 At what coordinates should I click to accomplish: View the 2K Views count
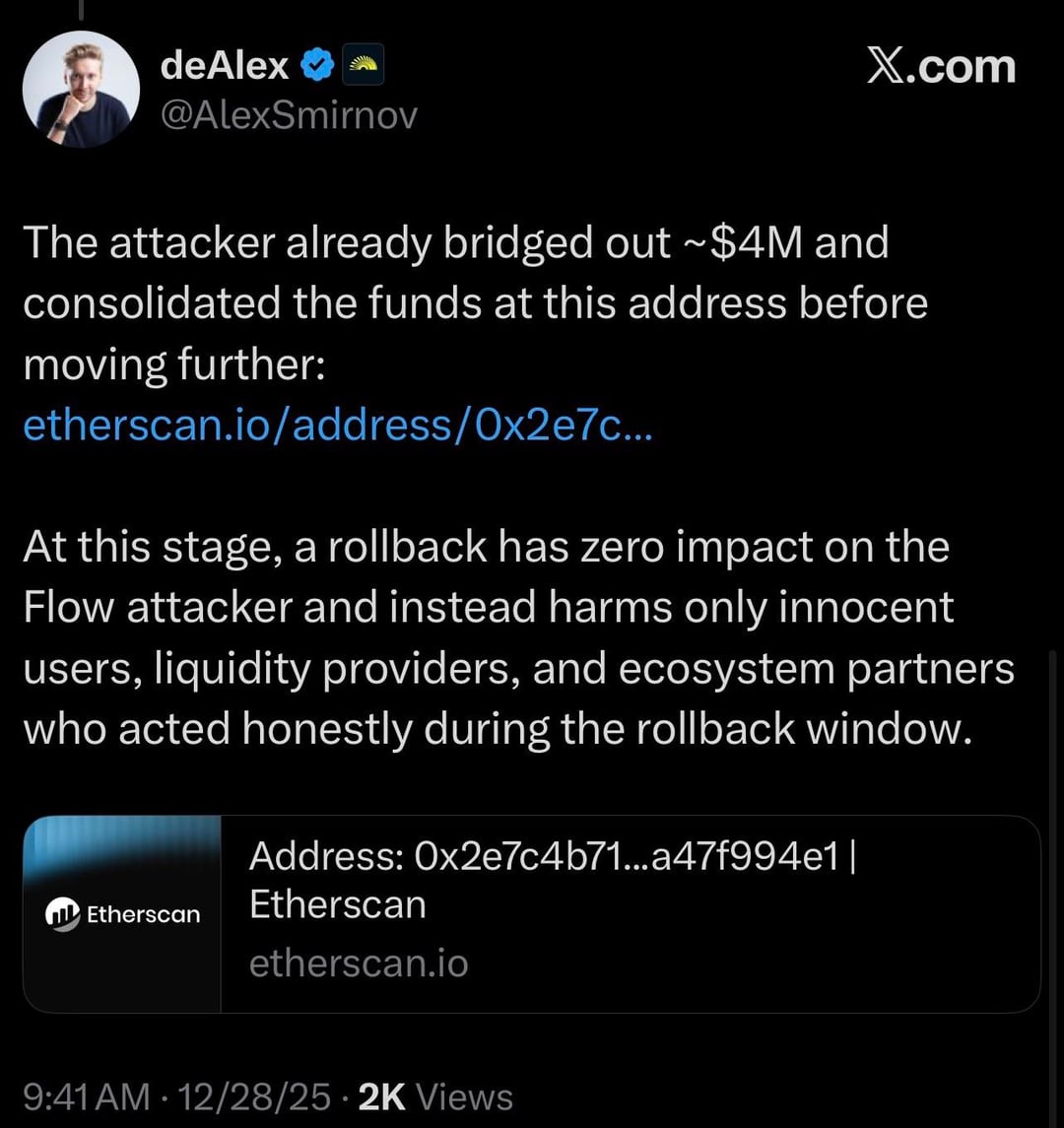(435, 1096)
